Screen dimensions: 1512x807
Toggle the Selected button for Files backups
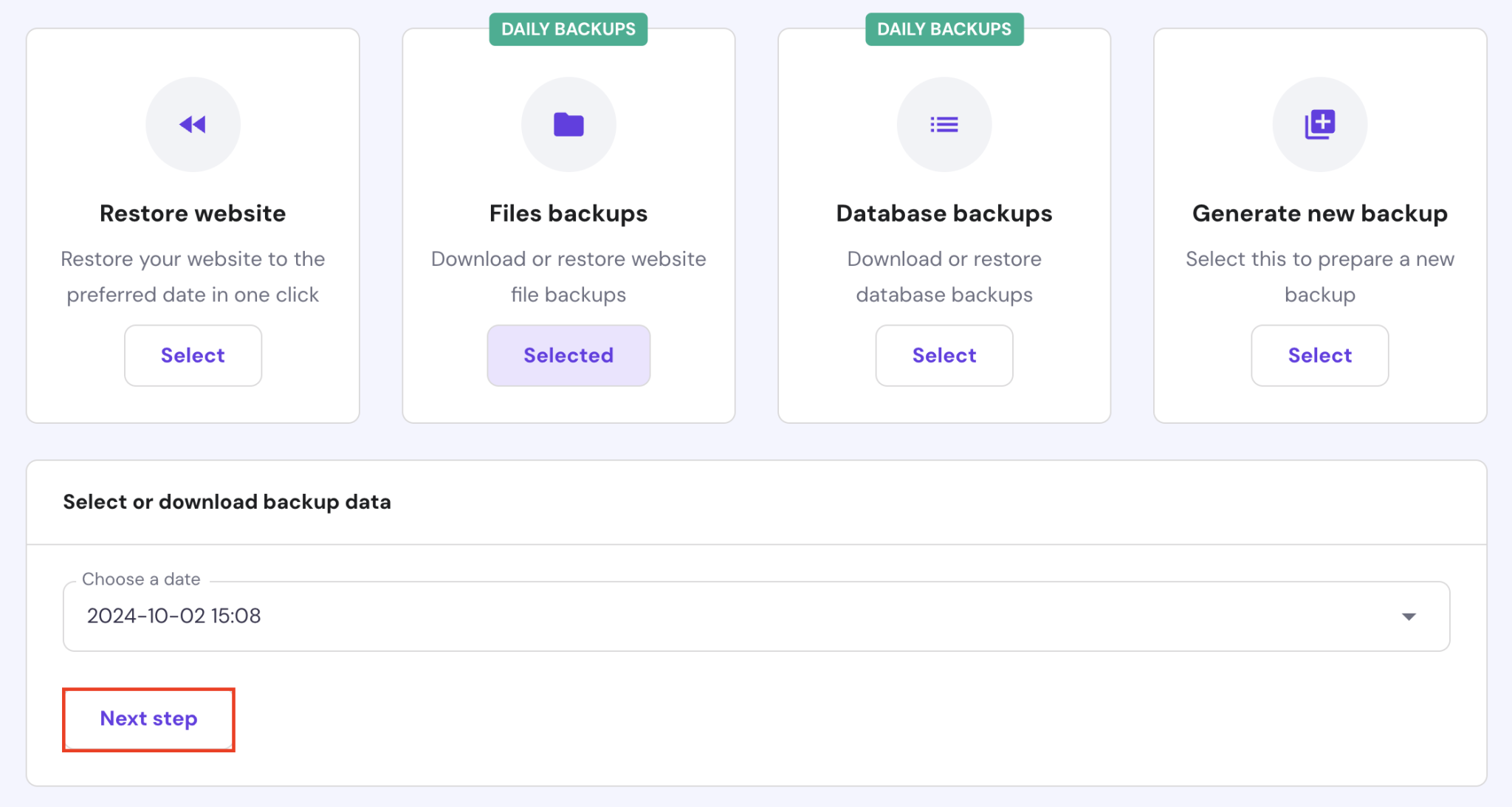click(568, 355)
